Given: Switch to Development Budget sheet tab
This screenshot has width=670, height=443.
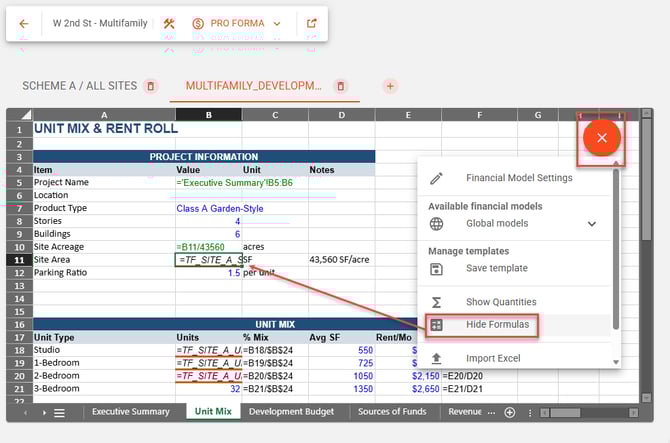Looking at the screenshot, I should pos(291,411).
